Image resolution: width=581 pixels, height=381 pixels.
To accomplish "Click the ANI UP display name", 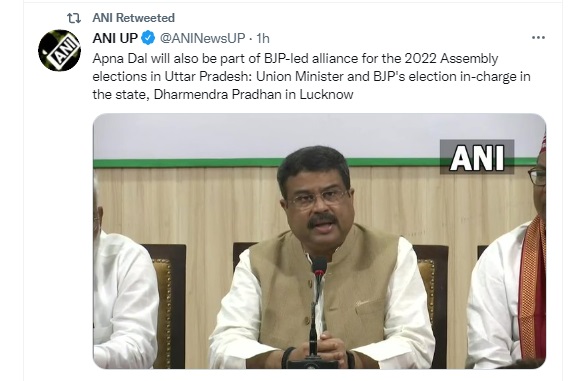I will click(115, 38).
